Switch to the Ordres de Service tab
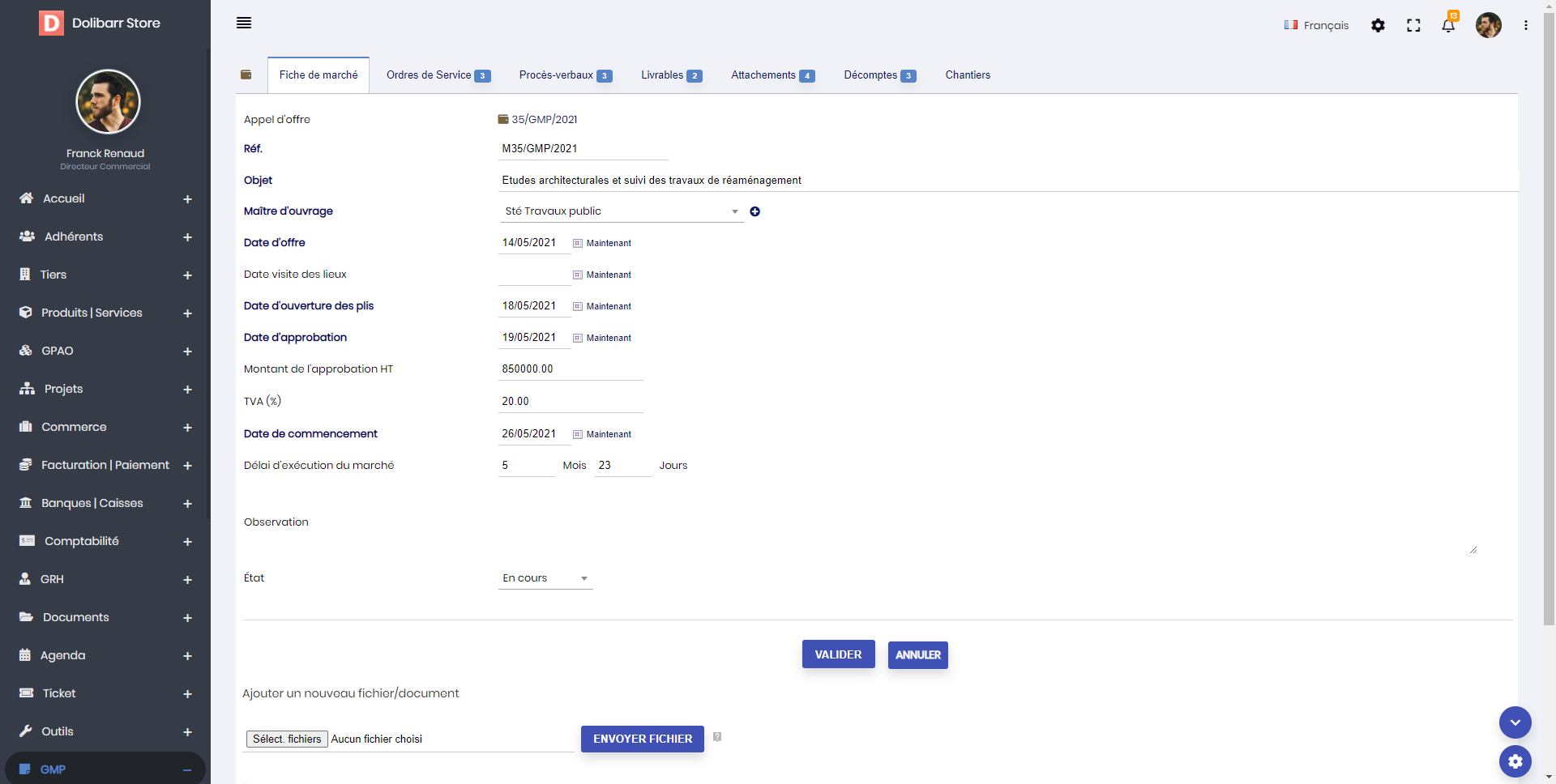 438,75
